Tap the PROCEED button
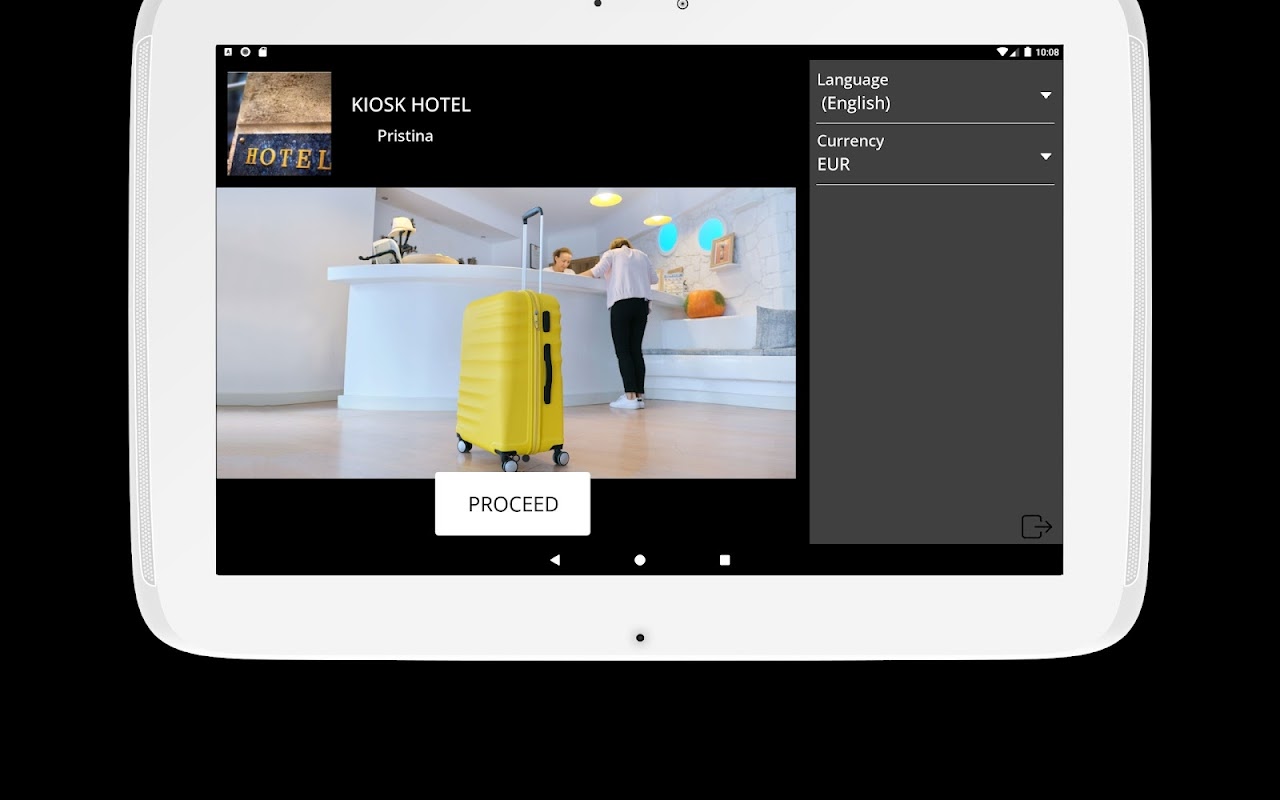Viewport: 1280px width, 800px height. (512, 504)
